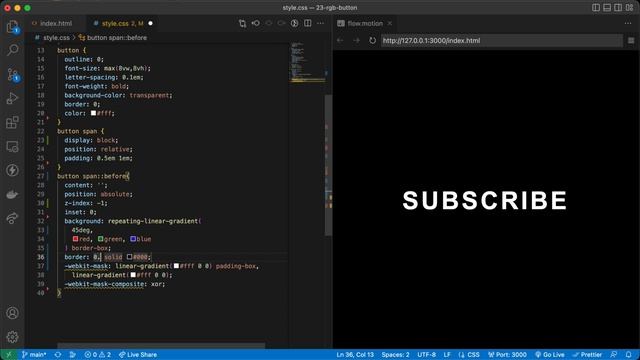Click the editor horizontal scrollbar

[x=161, y=346]
